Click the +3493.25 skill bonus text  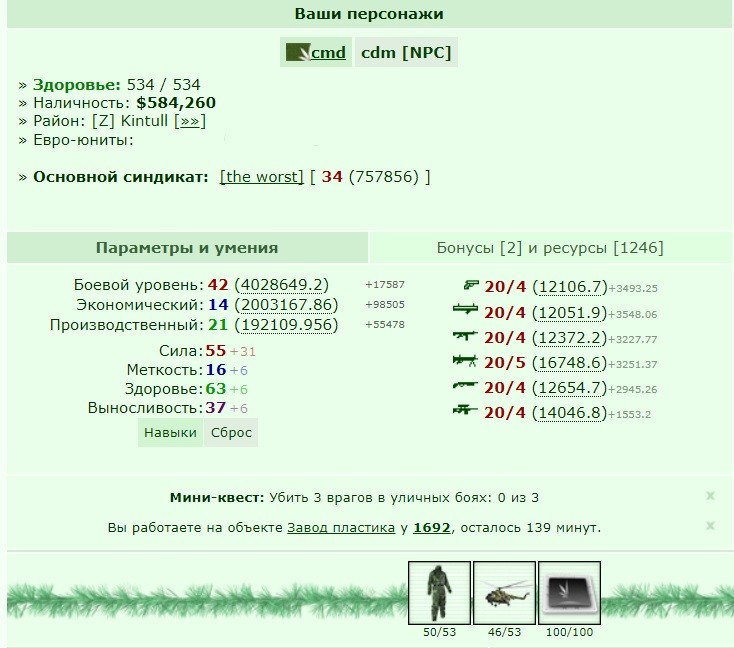pyautogui.click(x=632, y=288)
